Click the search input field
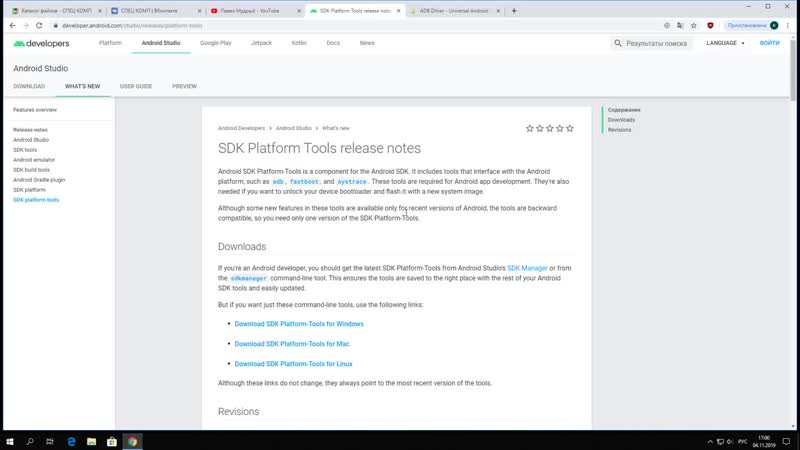The width and height of the screenshot is (800, 450). coord(655,44)
